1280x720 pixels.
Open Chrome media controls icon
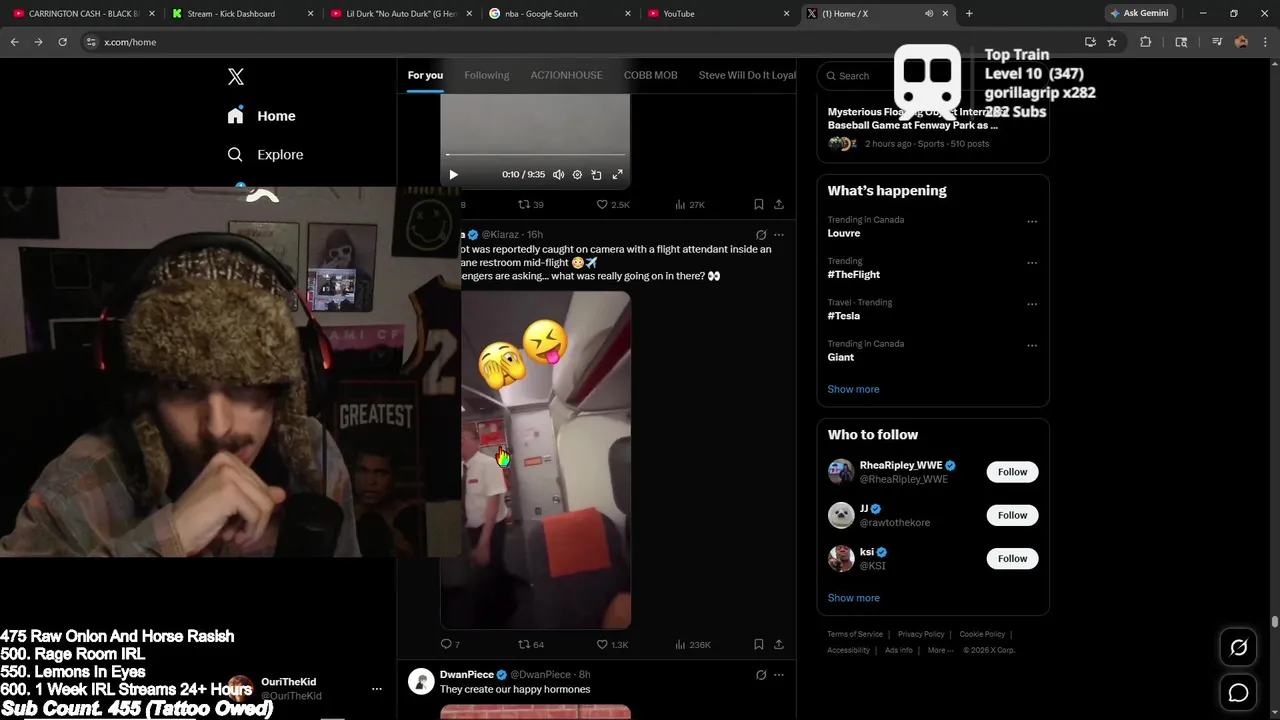click(1217, 42)
